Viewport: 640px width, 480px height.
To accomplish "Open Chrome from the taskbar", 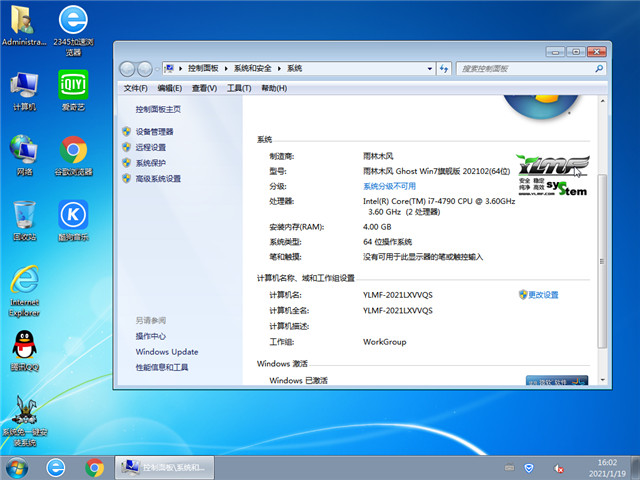I will [x=94, y=468].
